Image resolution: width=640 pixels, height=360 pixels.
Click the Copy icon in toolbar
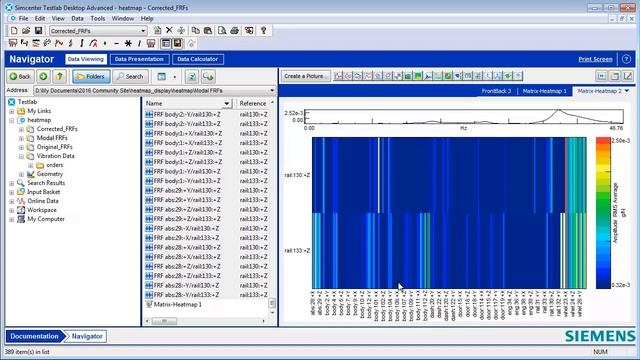(196, 31)
